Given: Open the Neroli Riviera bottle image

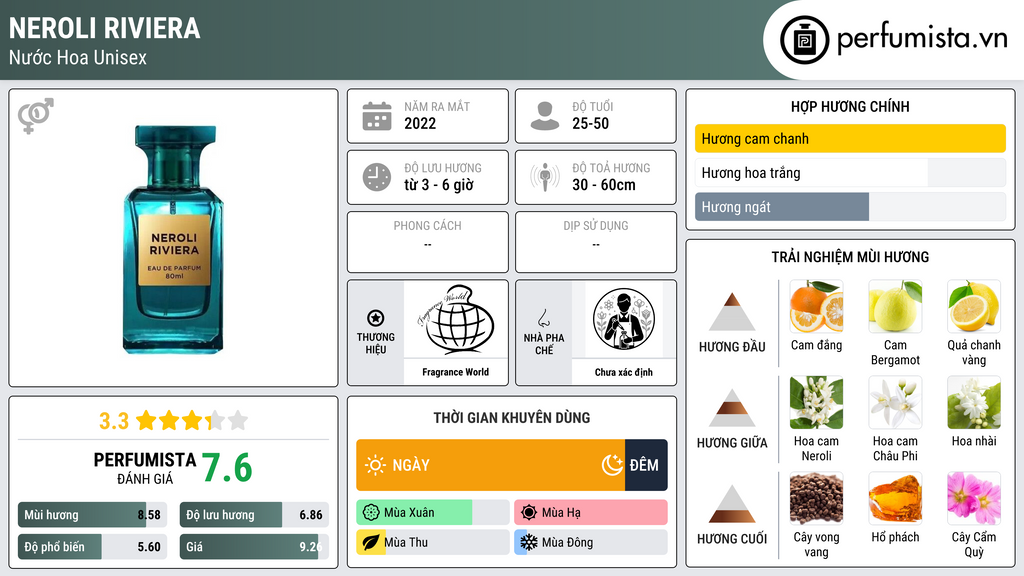Looking at the screenshot, I should click(x=174, y=240).
